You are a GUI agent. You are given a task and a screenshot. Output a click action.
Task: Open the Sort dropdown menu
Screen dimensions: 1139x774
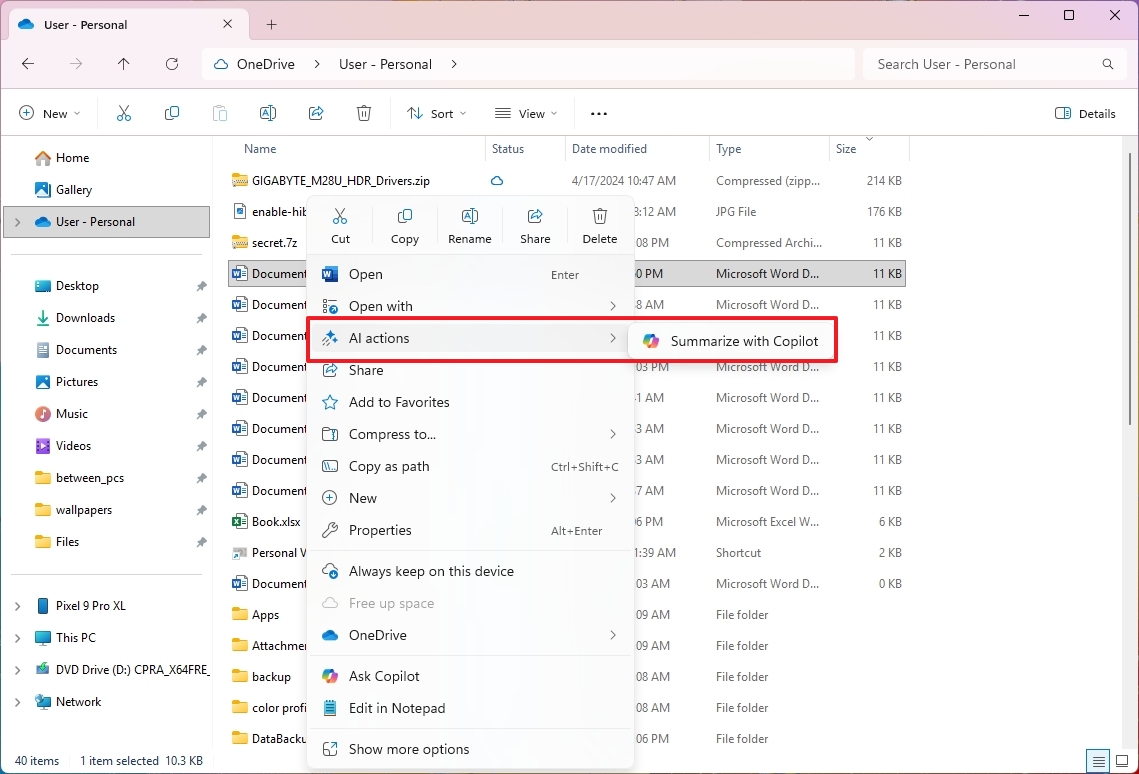(x=437, y=114)
